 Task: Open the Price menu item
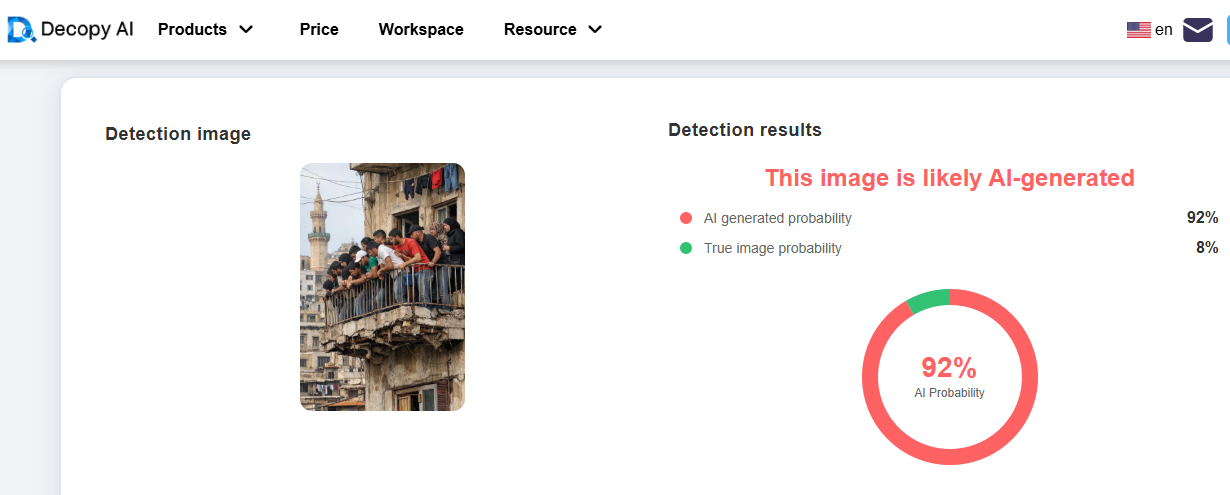pyautogui.click(x=319, y=30)
